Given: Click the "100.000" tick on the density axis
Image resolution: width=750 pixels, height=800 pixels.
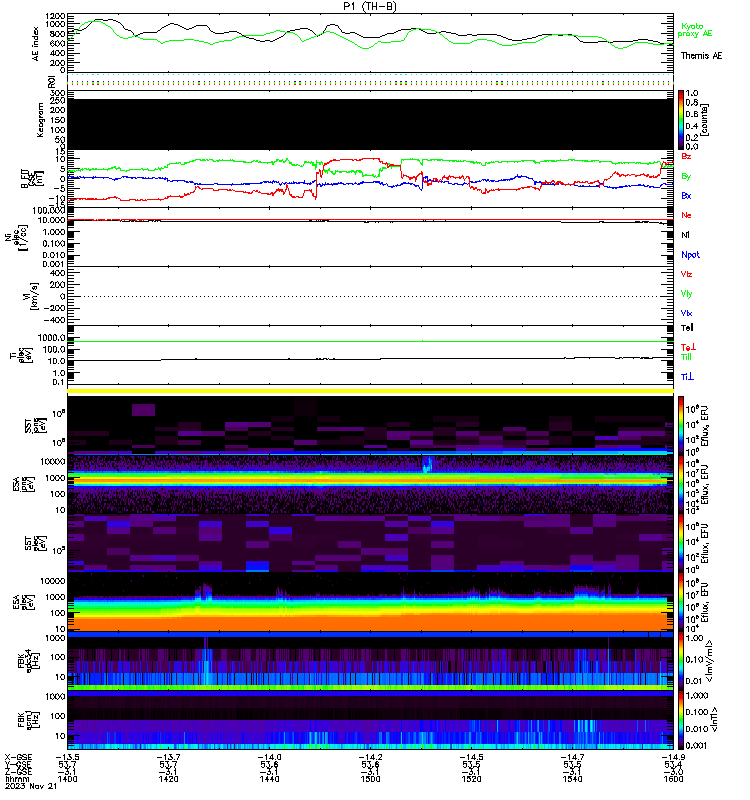Looking at the screenshot, I should pyautogui.click(x=48, y=211).
